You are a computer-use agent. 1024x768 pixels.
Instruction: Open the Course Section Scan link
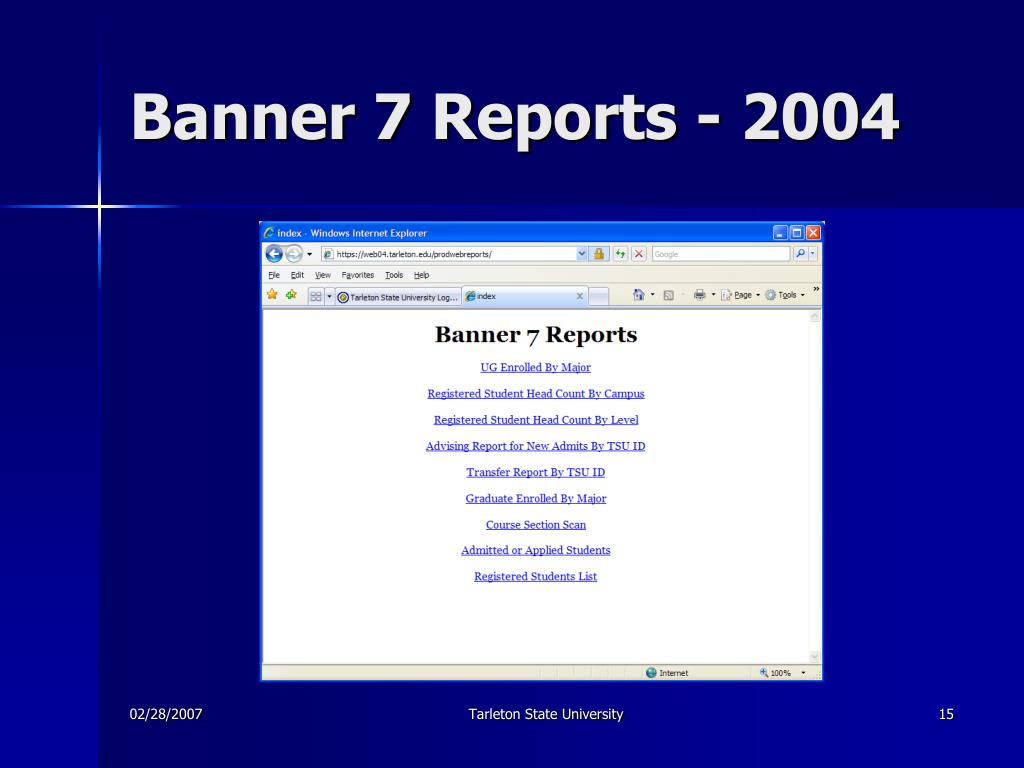click(x=536, y=524)
